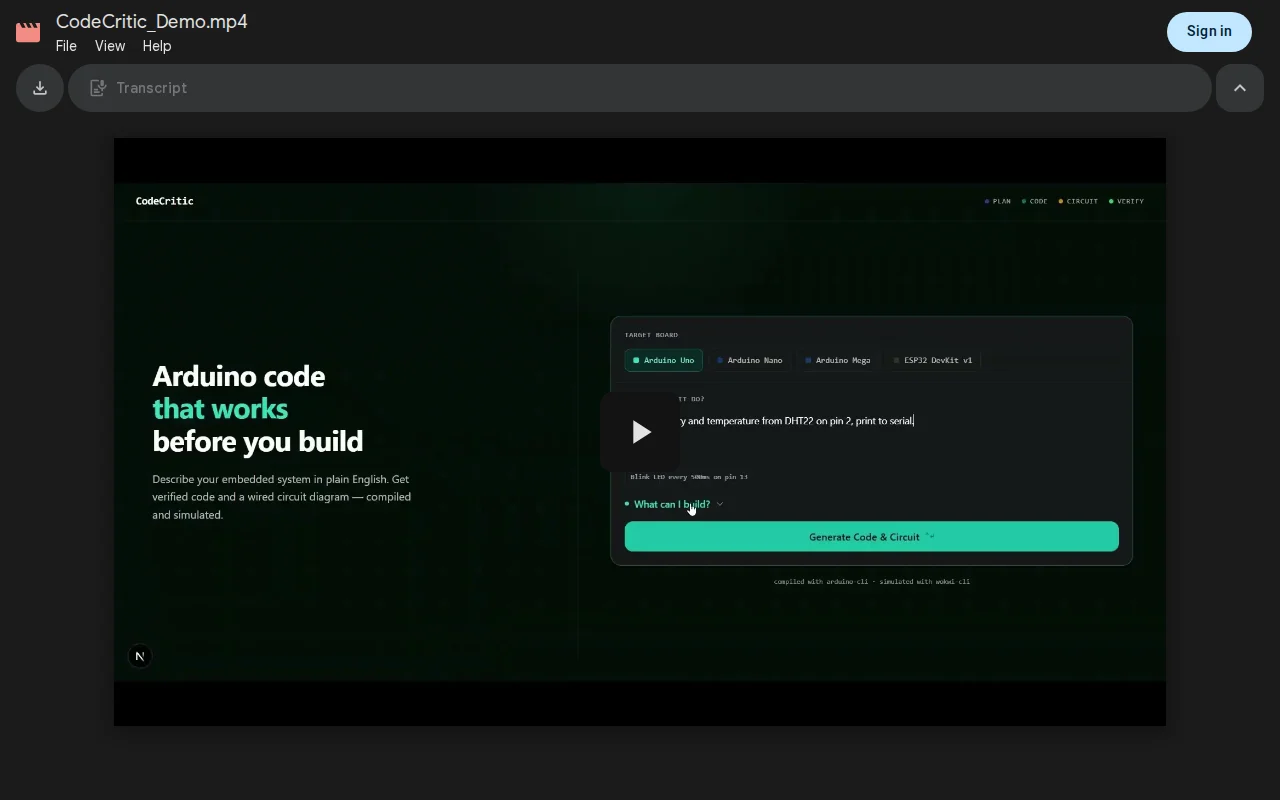The image size is (1280, 800).
Task: Open the Transcript panel
Action: coord(640,88)
